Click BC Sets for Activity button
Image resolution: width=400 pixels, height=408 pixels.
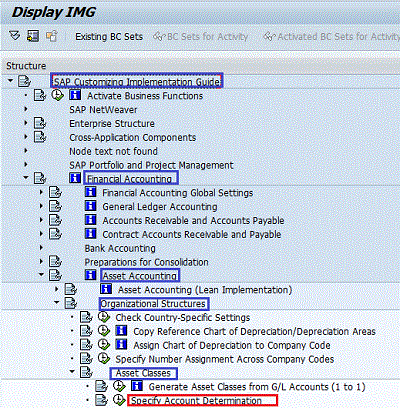[200, 37]
